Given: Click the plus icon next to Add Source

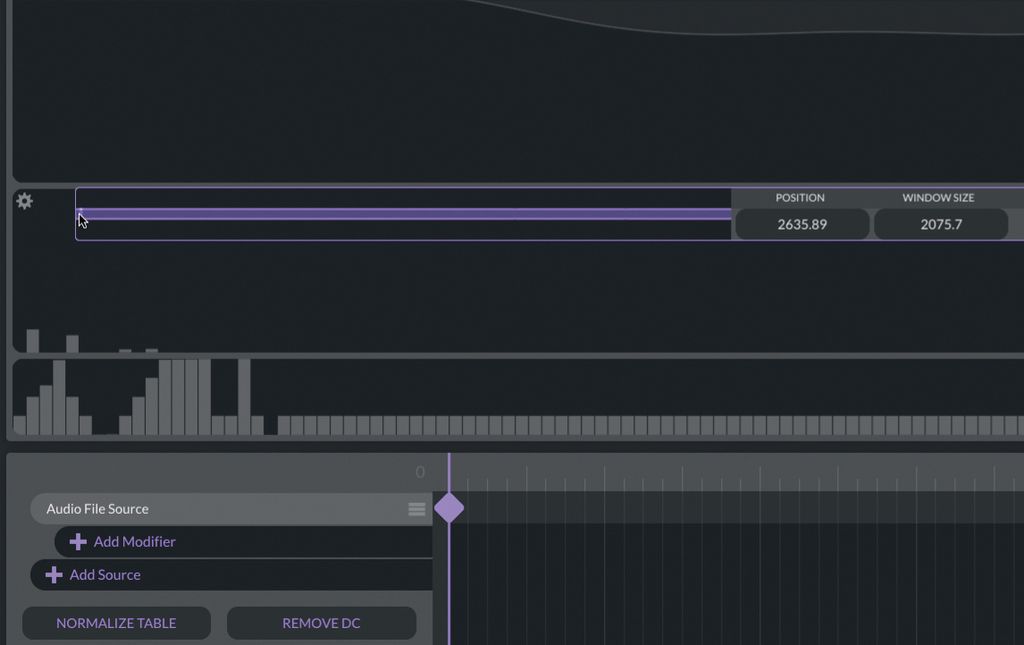Looking at the screenshot, I should pyautogui.click(x=55, y=574).
